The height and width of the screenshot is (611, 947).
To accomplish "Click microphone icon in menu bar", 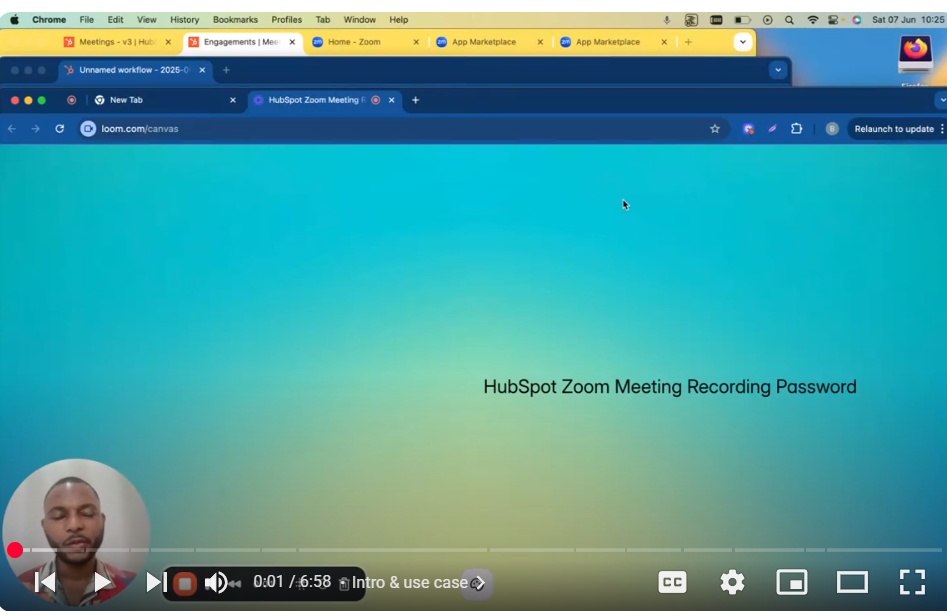I will pyautogui.click(x=667, y=20).
